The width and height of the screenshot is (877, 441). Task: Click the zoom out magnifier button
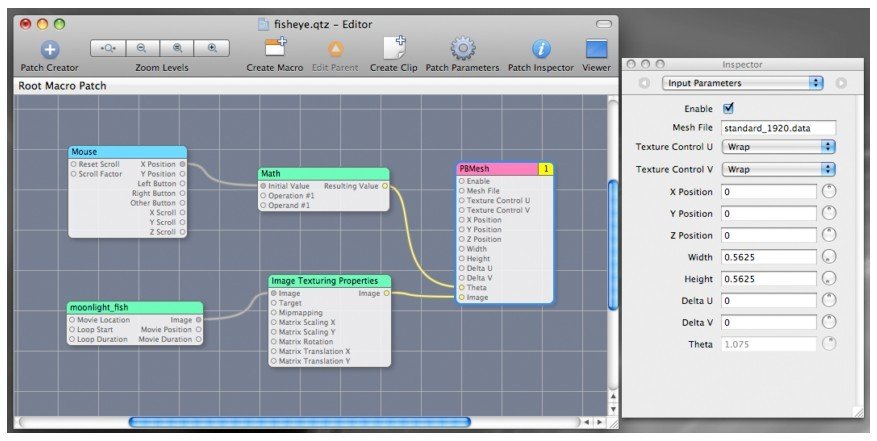[142, 47]
